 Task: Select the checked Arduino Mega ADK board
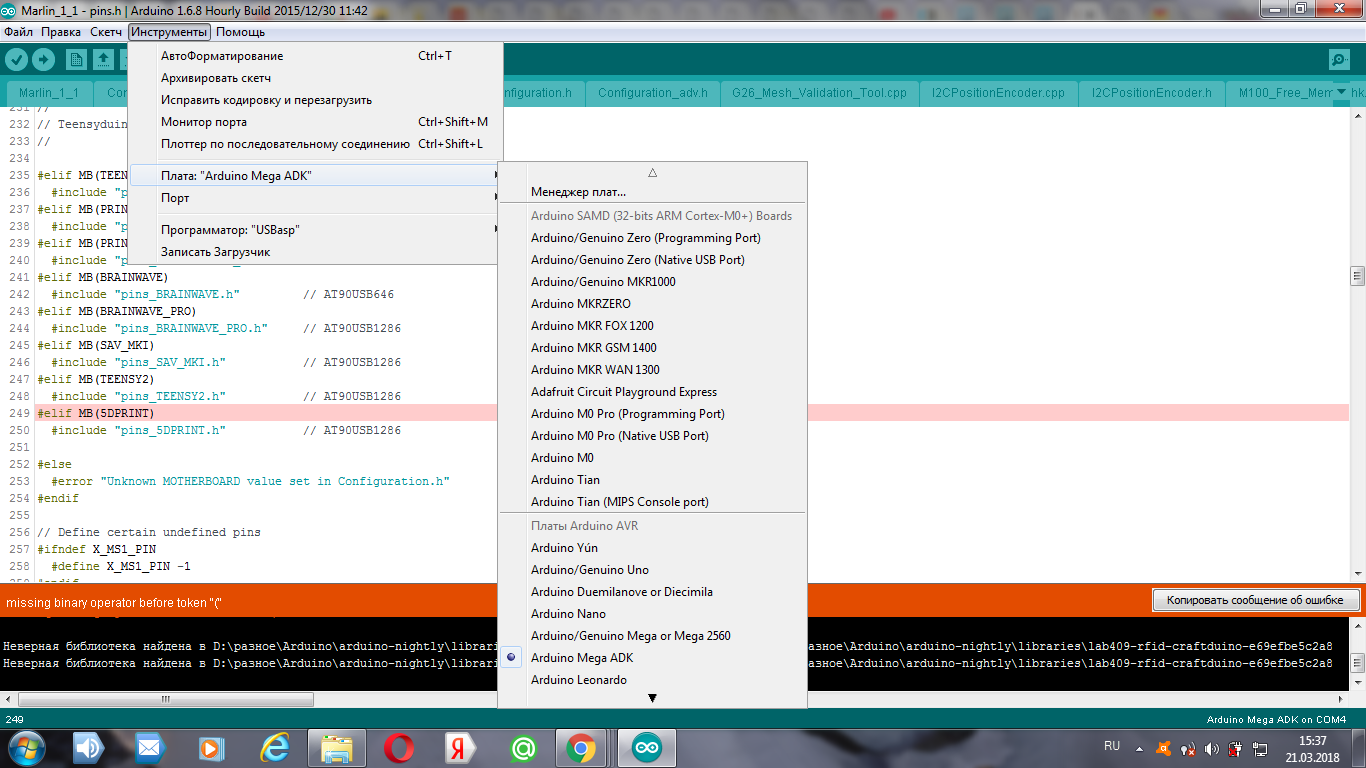(652, 658)
